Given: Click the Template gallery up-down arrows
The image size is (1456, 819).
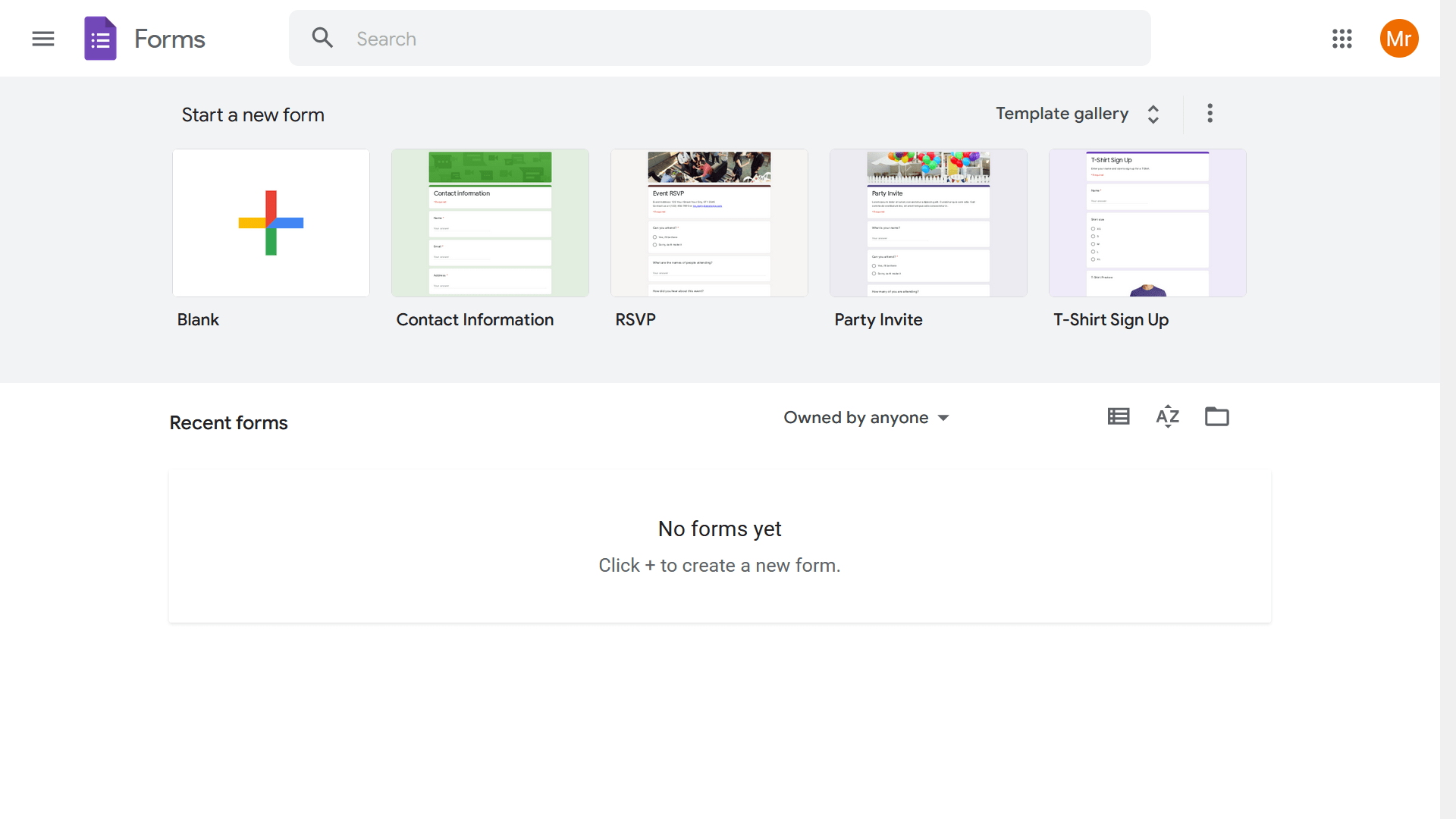Looking at the screenshot, I should coord(1153,115).
